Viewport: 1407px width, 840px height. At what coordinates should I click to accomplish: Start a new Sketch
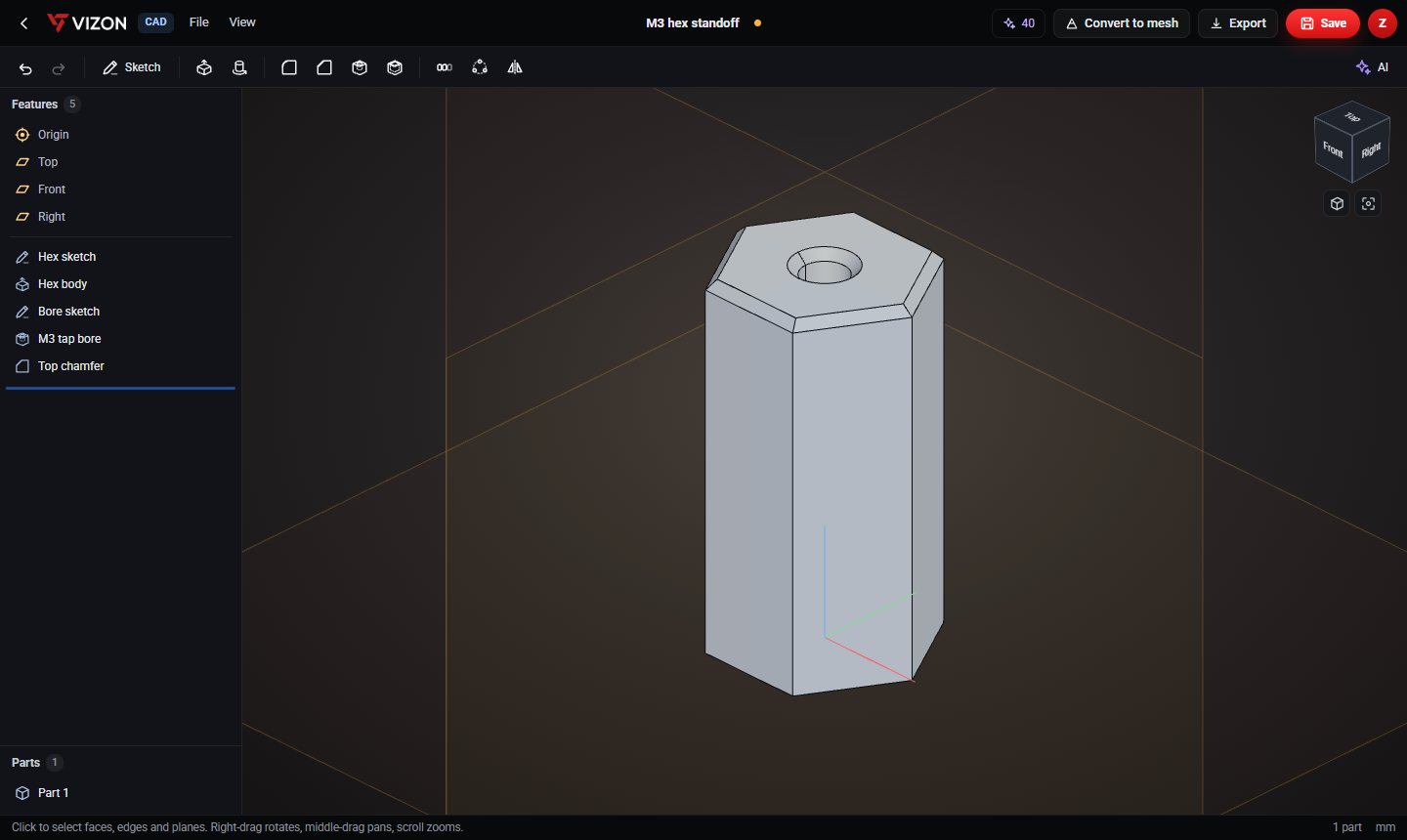[132, 67]
